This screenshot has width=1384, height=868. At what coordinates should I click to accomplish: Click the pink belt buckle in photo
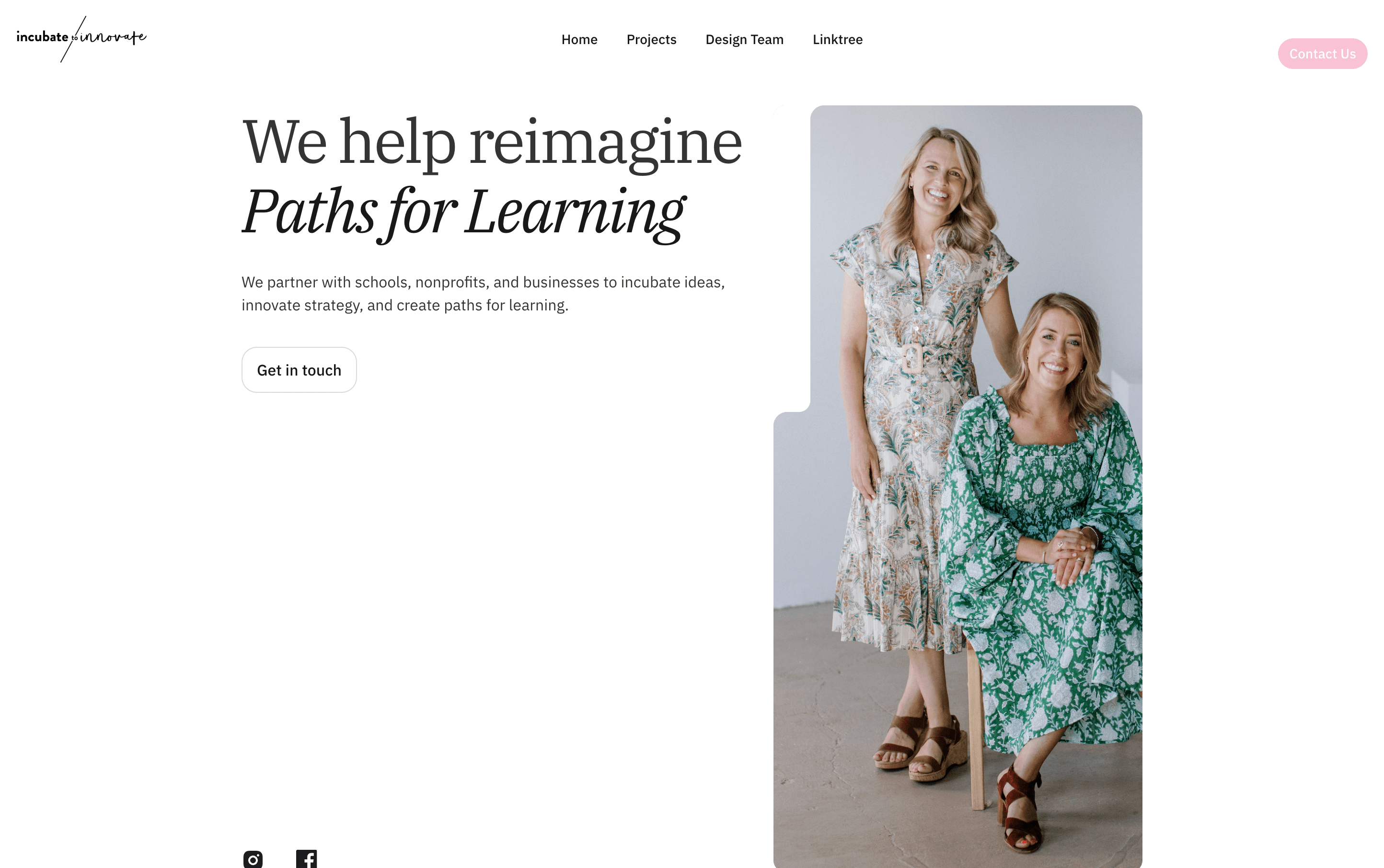pos(912,357)
